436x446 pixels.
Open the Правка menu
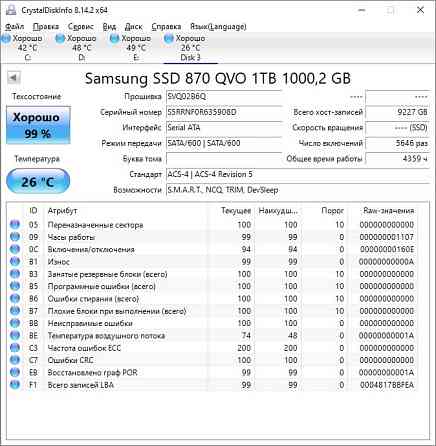pyautogui.click(x=46, y=27)
